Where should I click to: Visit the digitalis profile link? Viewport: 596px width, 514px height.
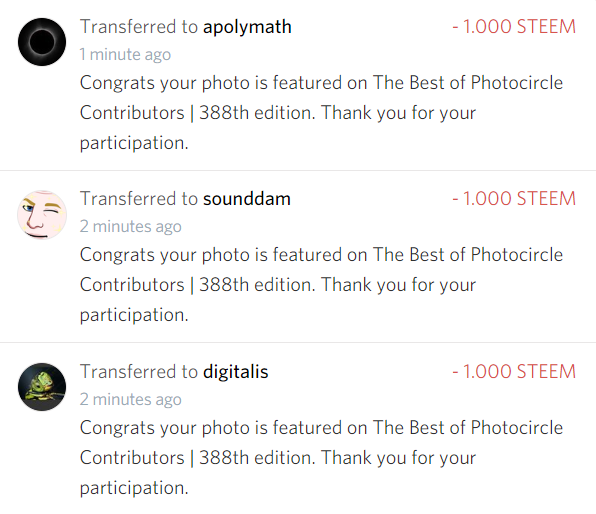point(236,371)
